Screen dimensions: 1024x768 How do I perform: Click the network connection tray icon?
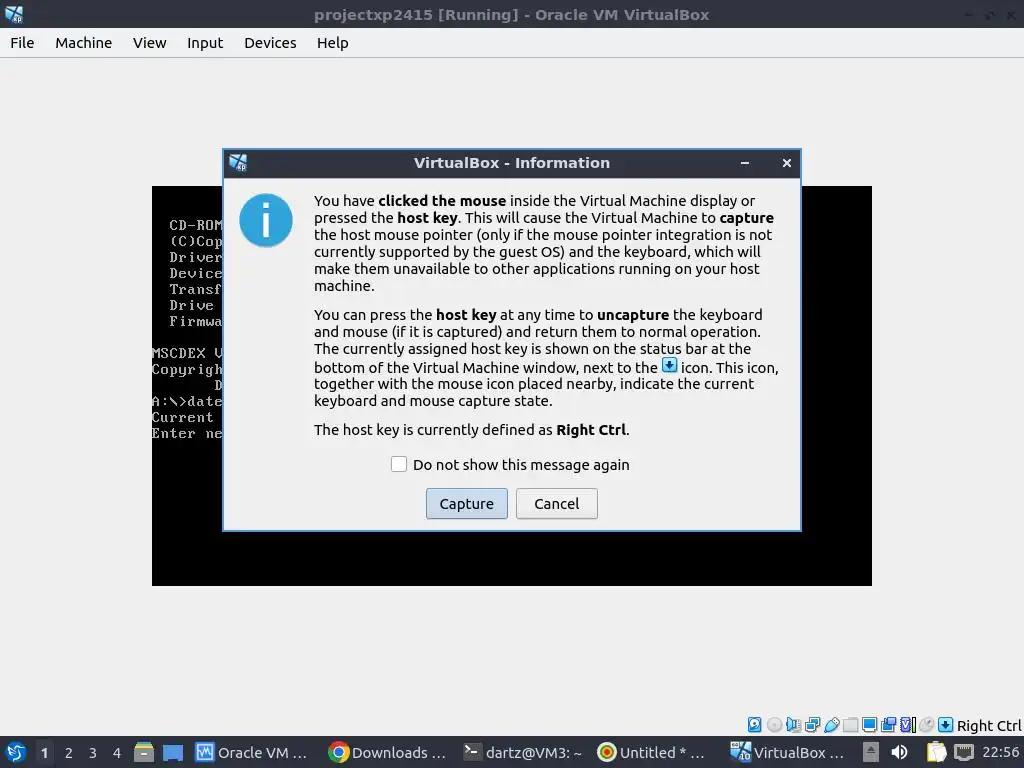964,752
